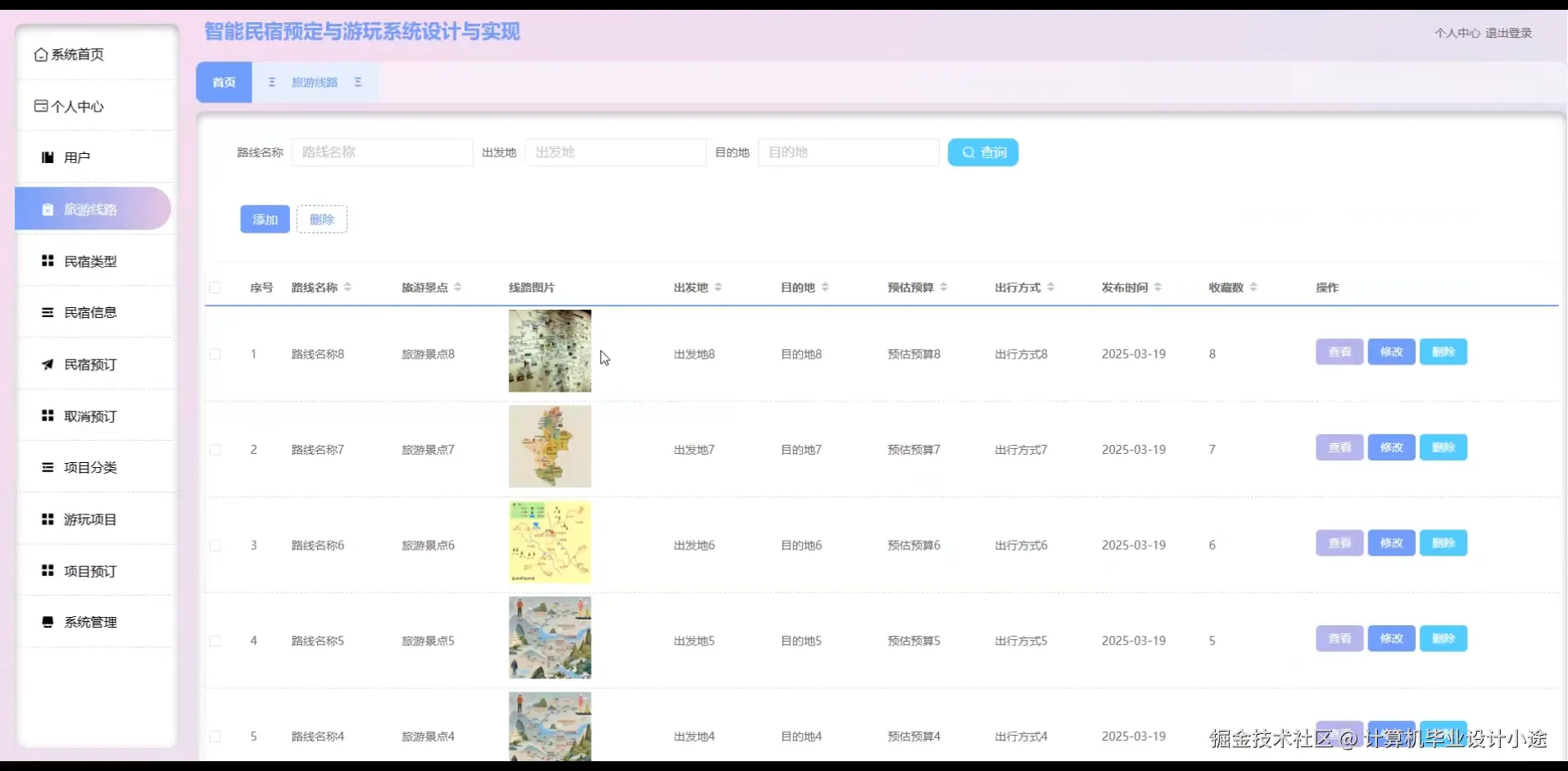The height and width of the screenshot is (771, 1568).
Task: Check the select-all checkbox in table header
Action: [215, 288]
